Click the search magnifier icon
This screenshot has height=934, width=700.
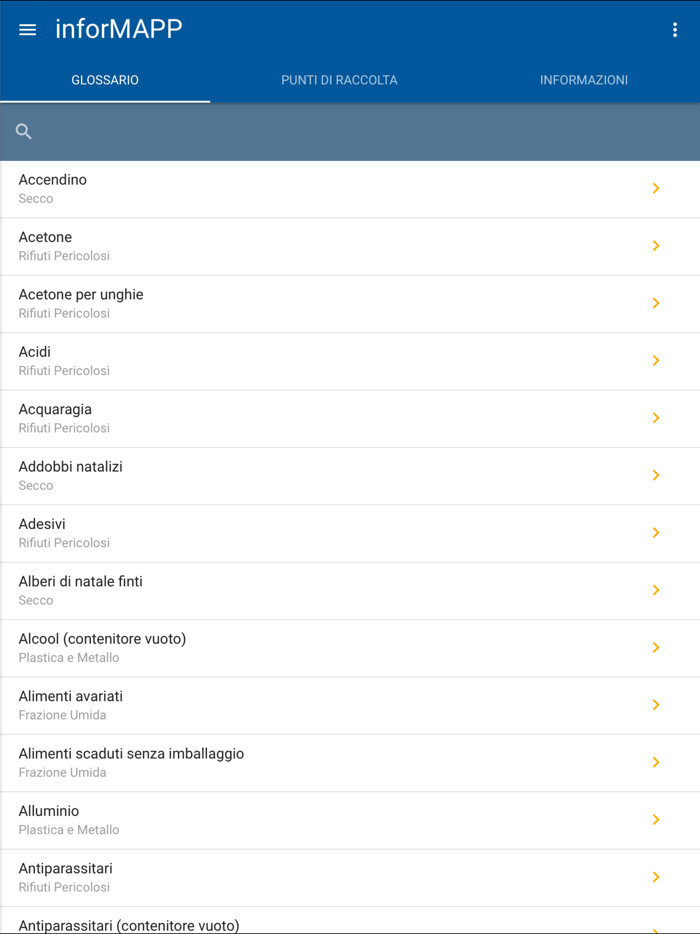pos(23,131)
